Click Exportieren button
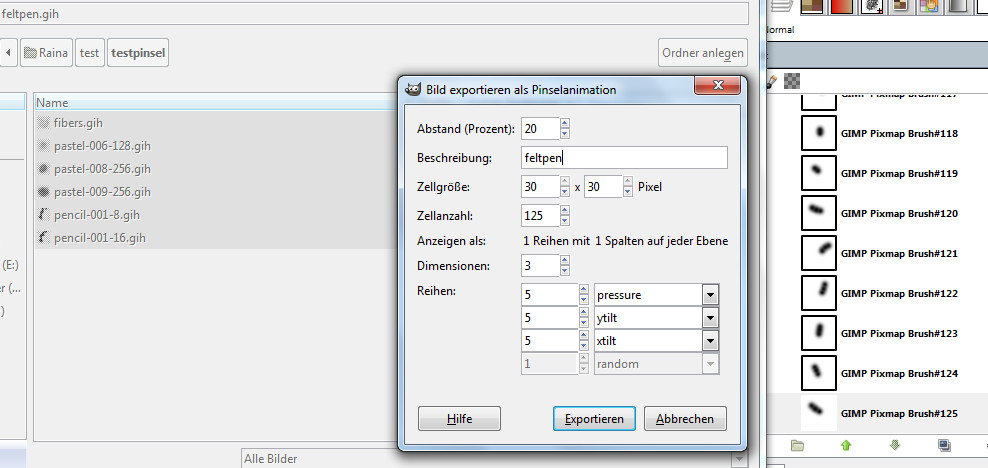This screenshot has width=988, height=468. click(x=594, y=419)
